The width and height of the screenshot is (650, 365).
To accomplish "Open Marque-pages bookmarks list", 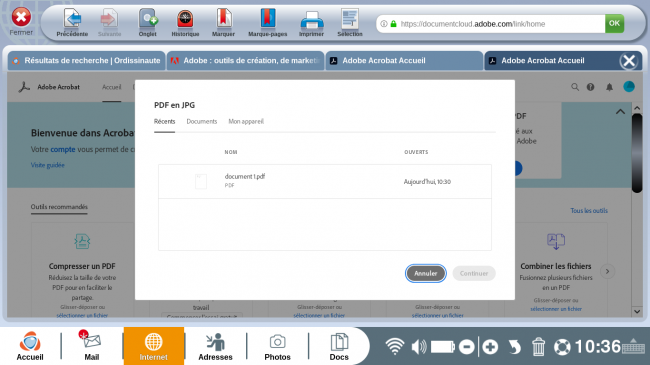I will tap(267, 19).
